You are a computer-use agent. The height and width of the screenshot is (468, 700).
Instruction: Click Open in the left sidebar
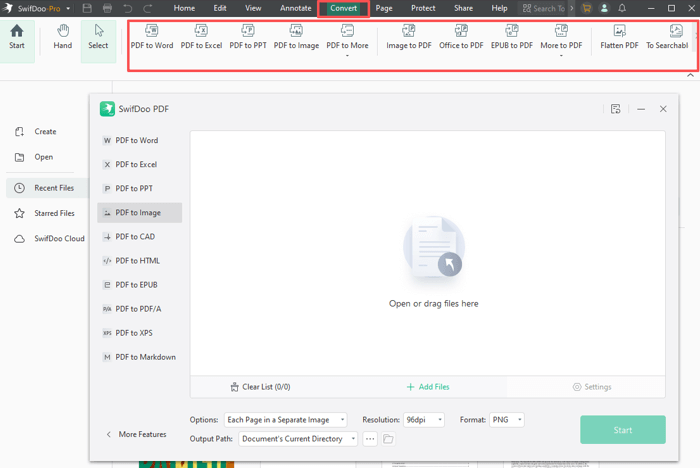[34, 157]
